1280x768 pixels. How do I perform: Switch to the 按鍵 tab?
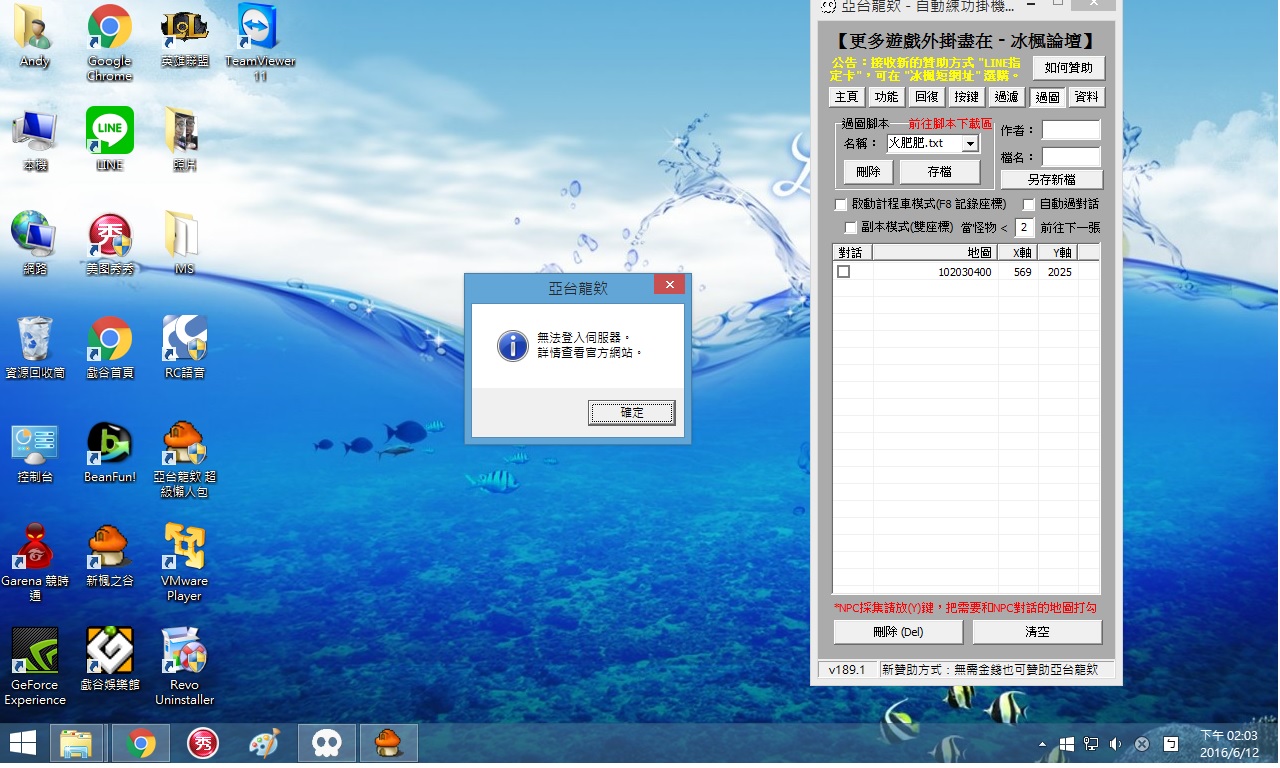pos(966,97)
